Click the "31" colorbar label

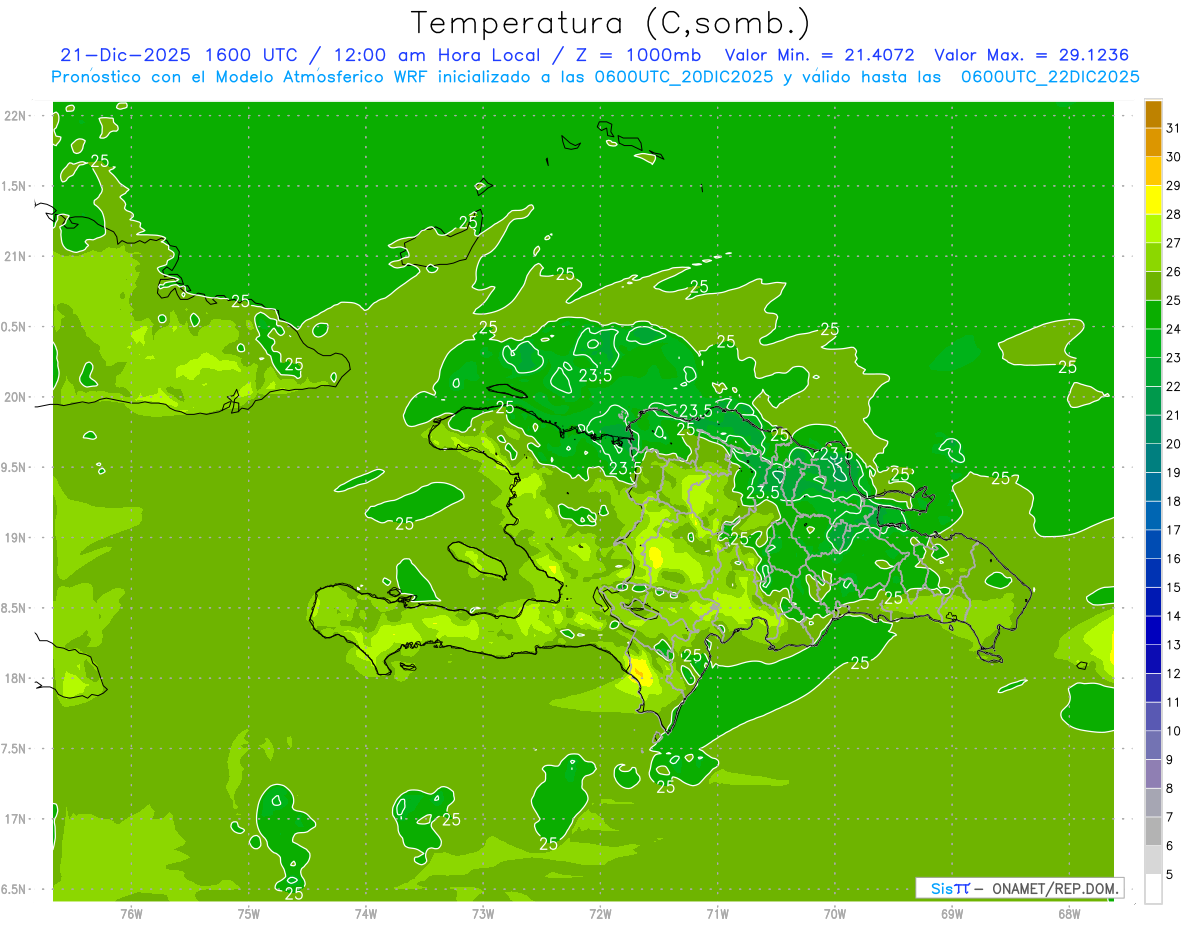(1174, 128)
